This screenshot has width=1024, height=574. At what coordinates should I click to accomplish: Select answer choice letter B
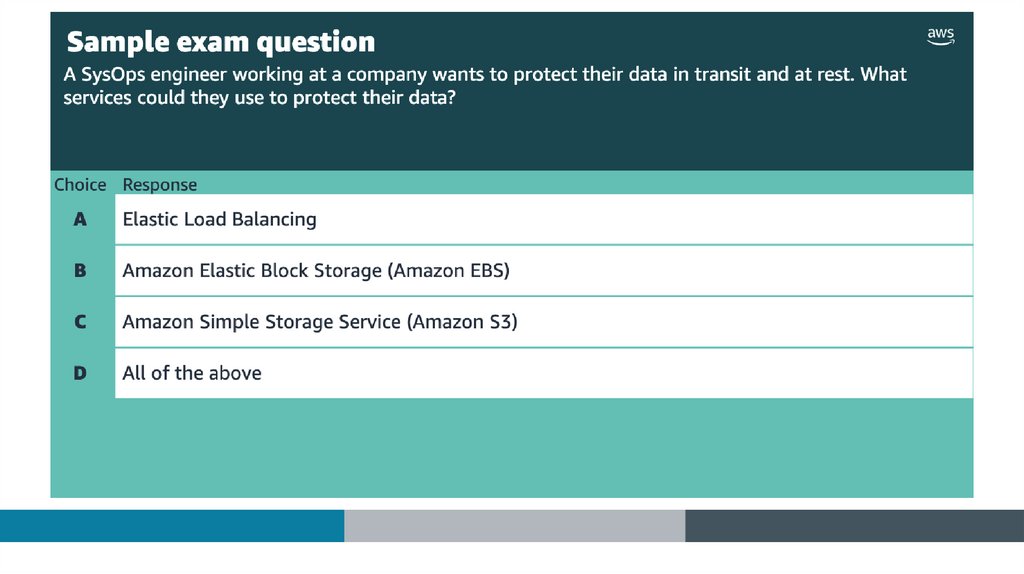[x=80, y=270]
